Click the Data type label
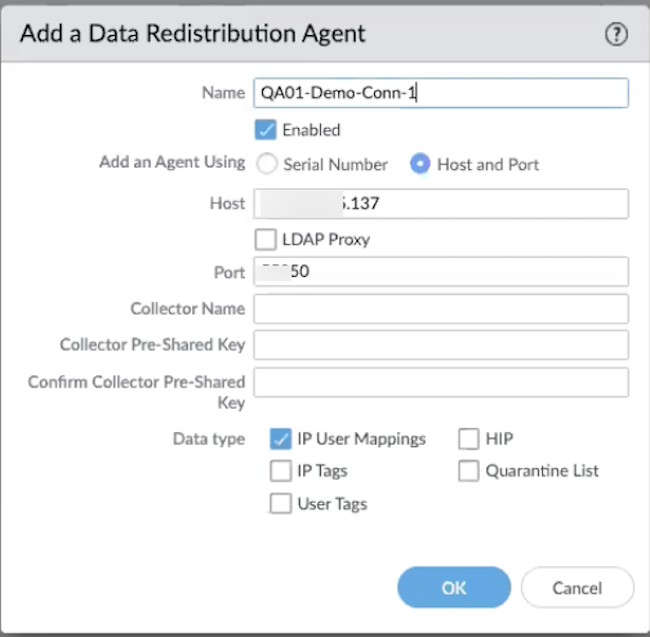Screen dimensions: 650x637 click(207, 439)
